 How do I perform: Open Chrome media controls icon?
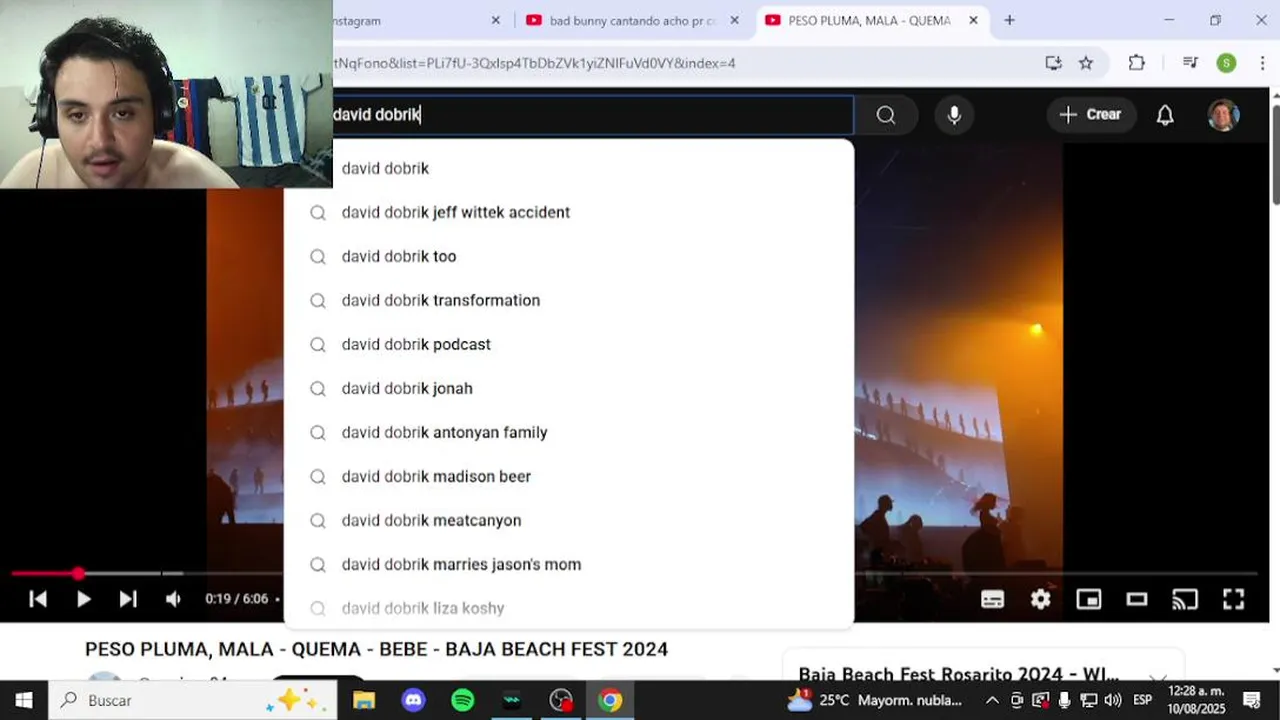[x=1190, y=63]
